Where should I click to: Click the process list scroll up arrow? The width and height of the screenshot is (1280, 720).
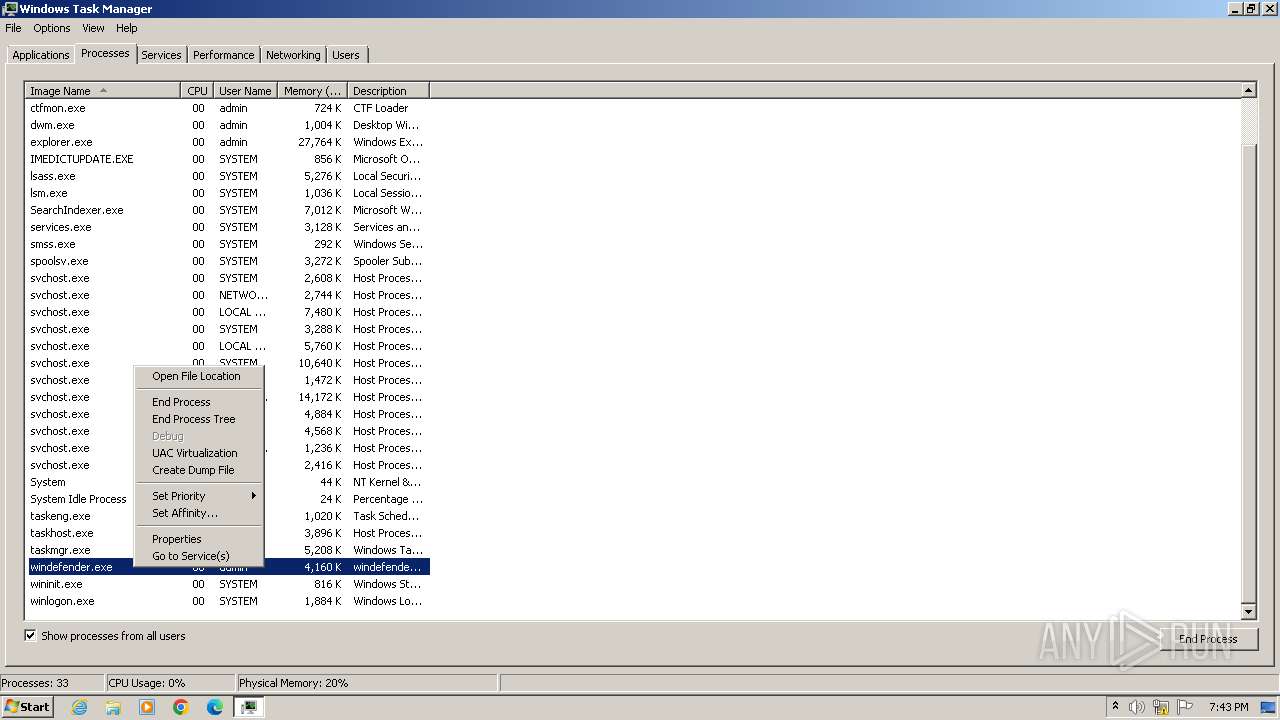(1248, 91)
